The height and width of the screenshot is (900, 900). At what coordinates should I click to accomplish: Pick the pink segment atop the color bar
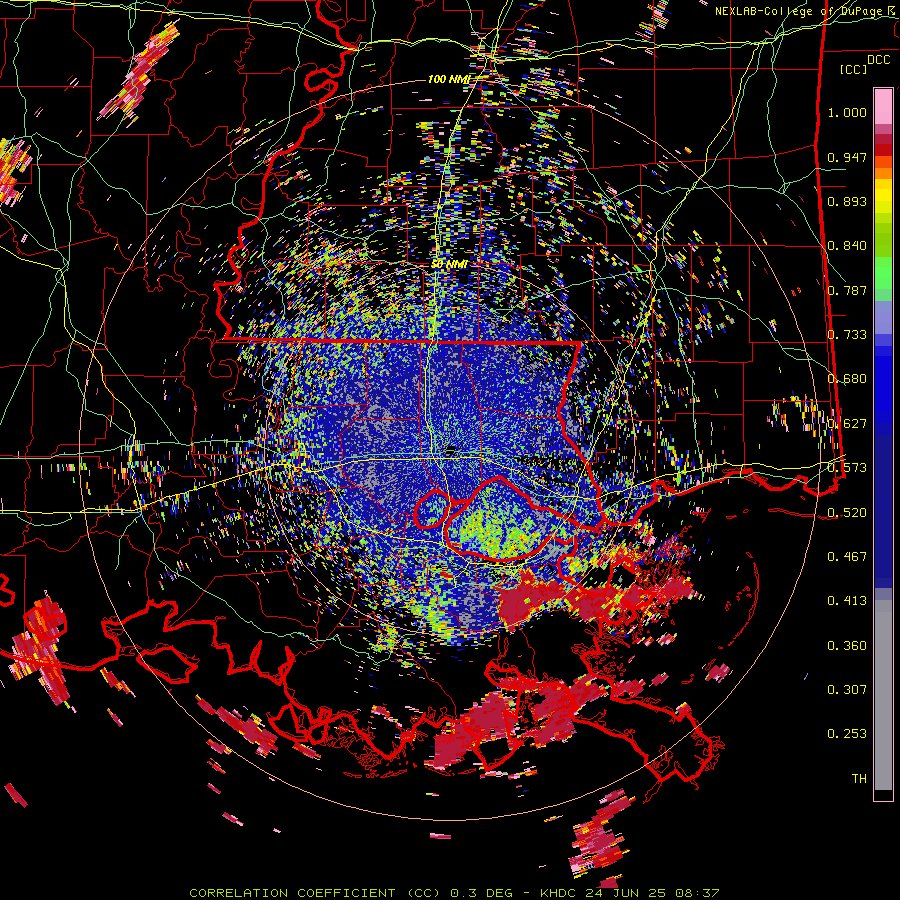click(x=883, y=107)
